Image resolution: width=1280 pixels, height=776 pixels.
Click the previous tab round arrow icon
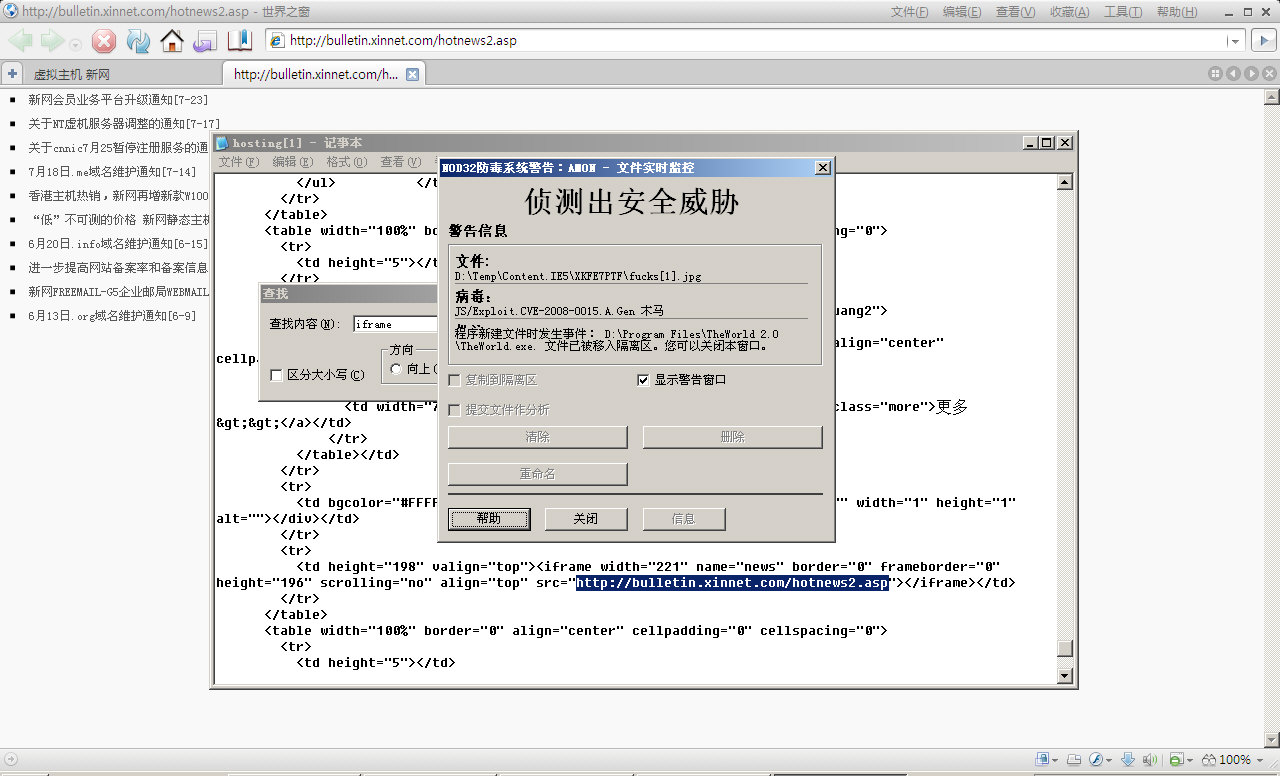pos(1233,74)
